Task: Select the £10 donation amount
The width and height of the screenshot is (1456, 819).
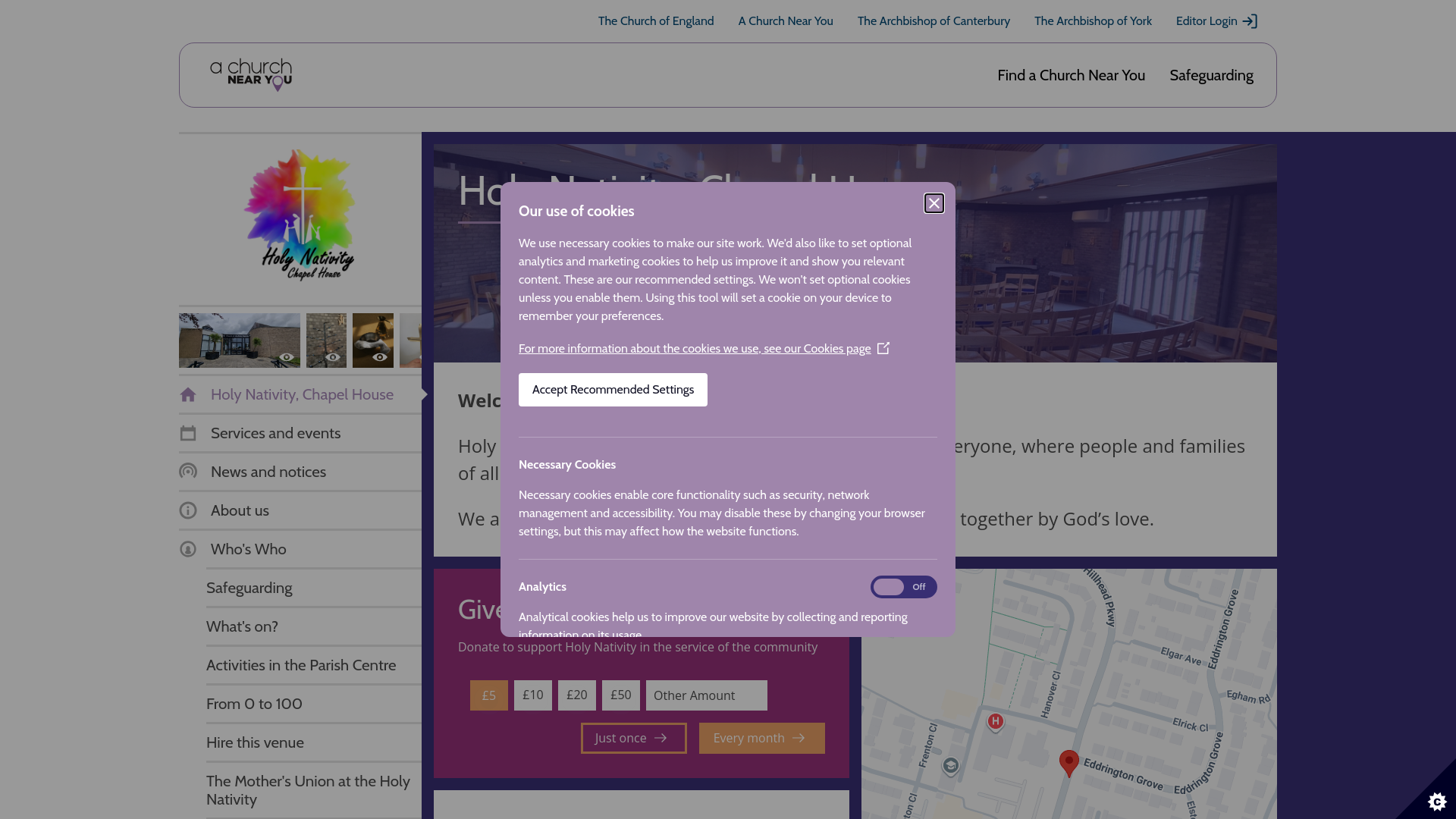Action: 533,695
